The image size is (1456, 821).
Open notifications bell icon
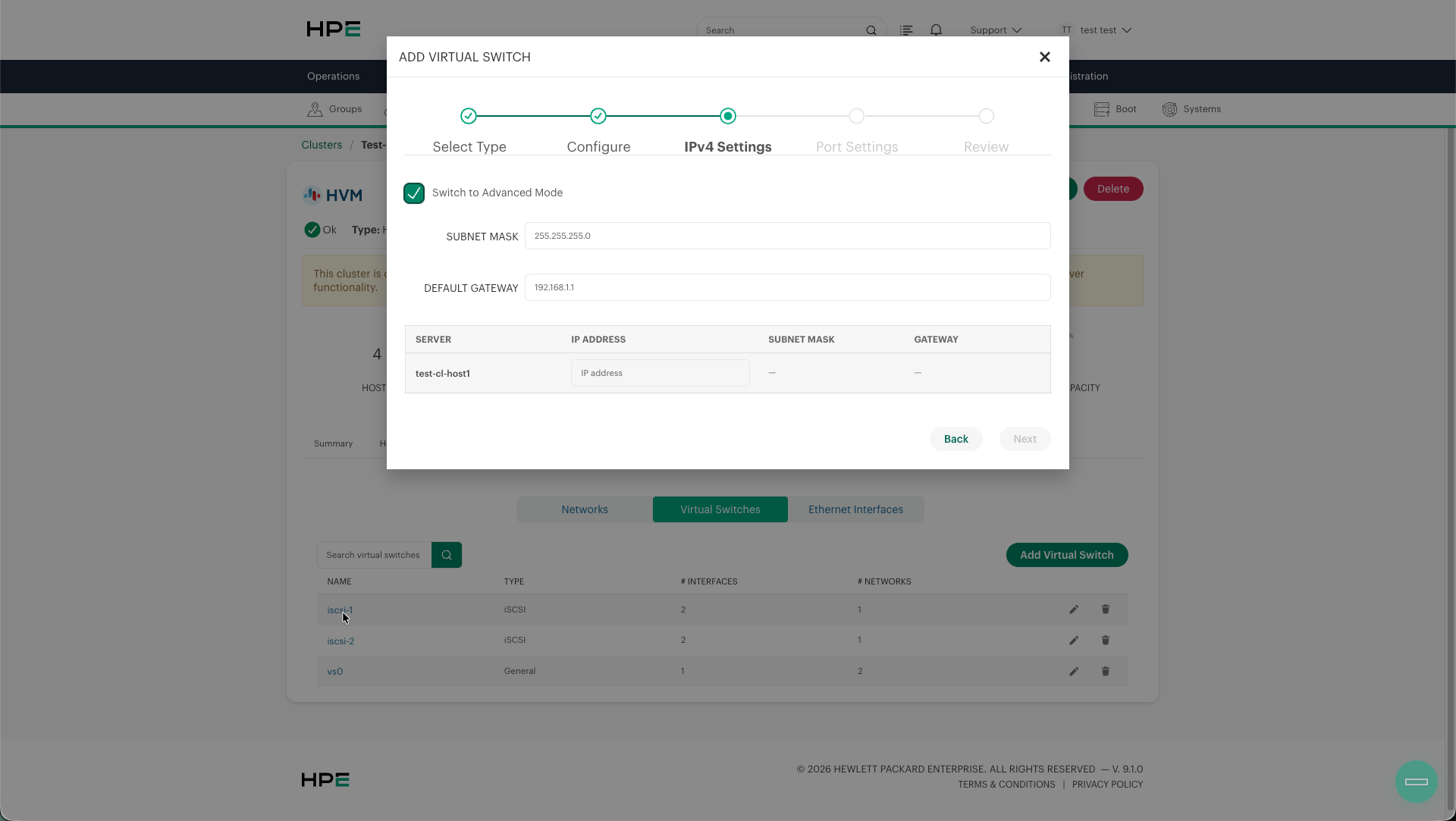936,30
